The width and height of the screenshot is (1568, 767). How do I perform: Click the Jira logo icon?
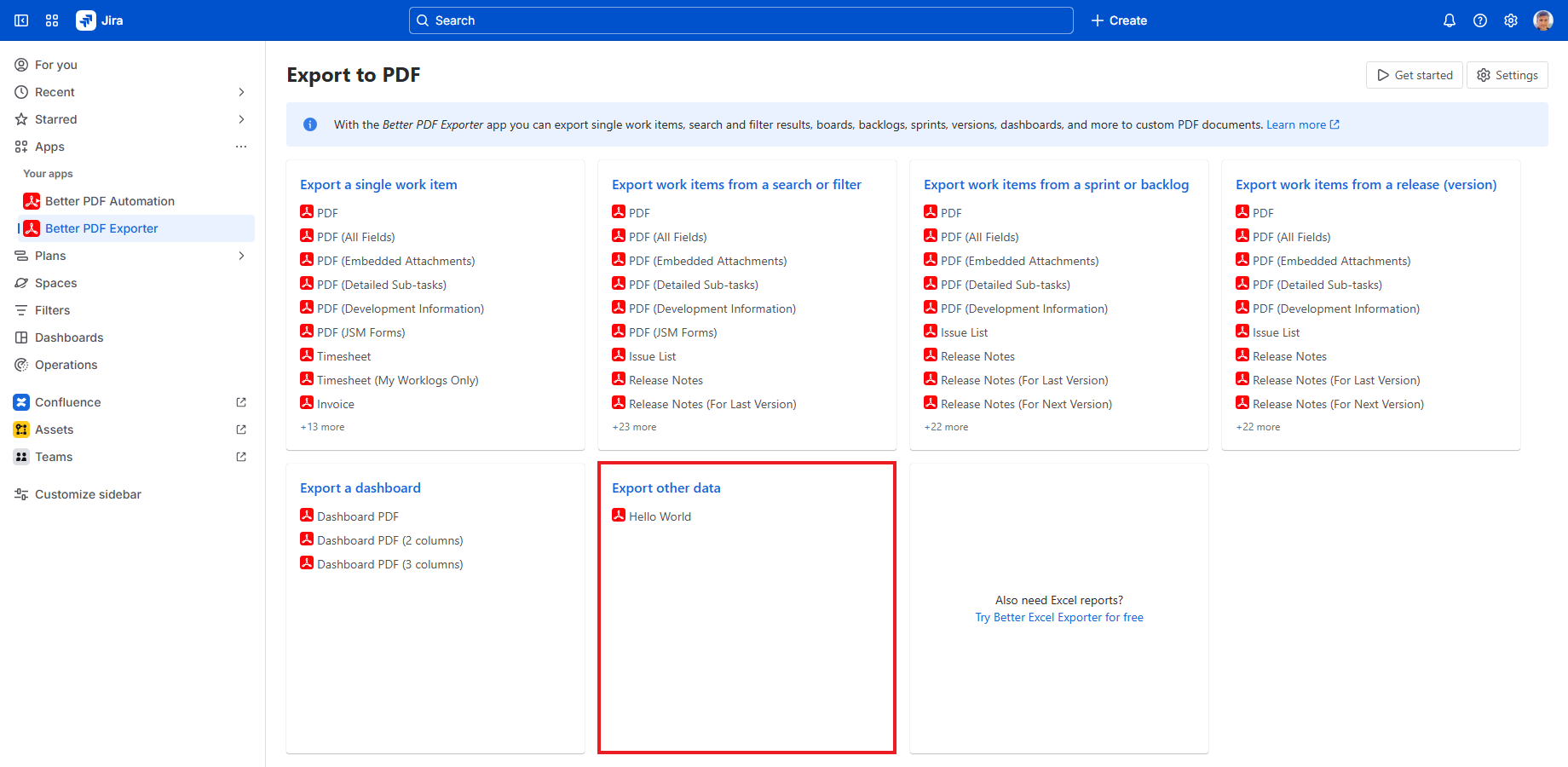point(86,20)
